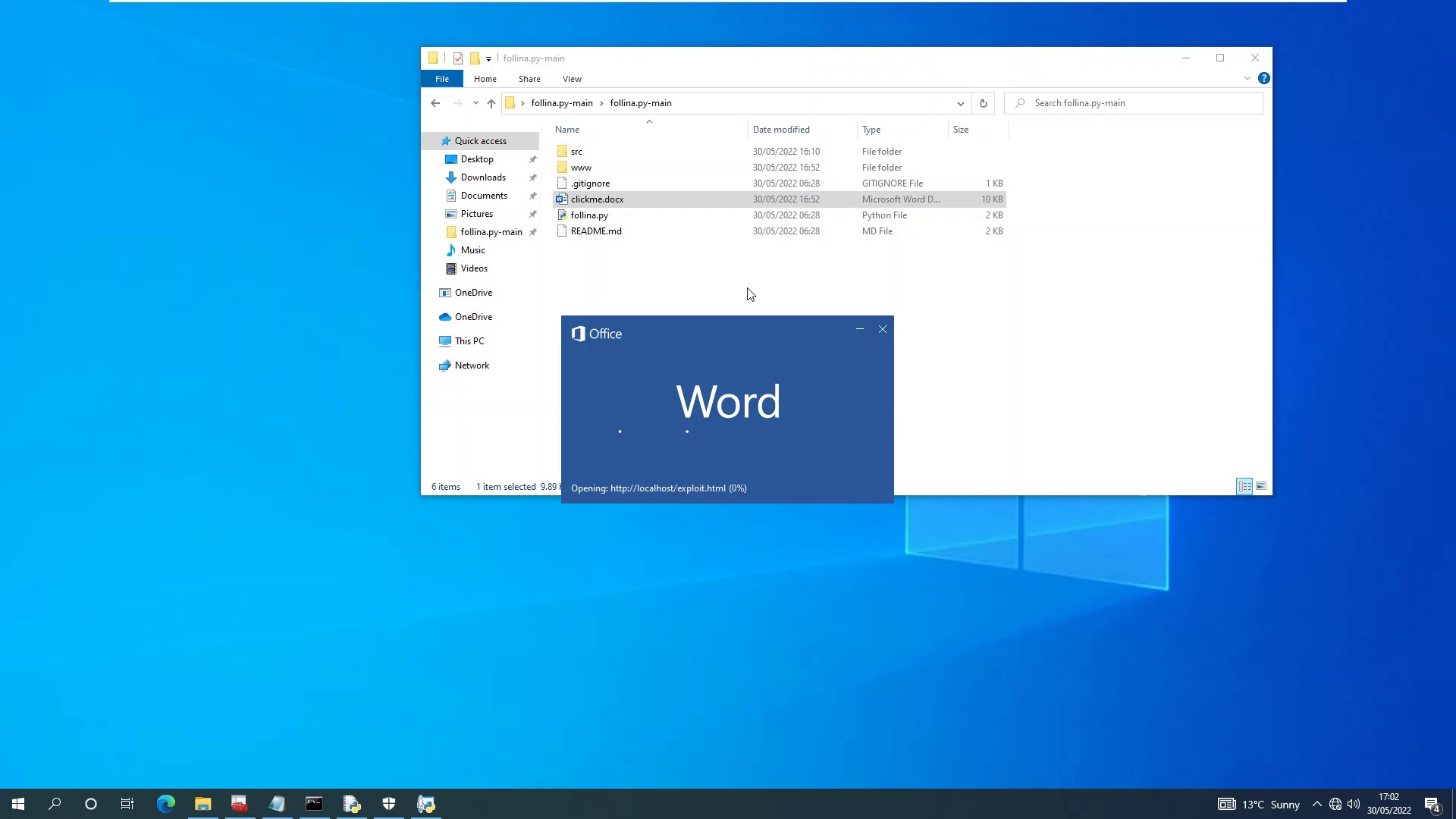This screenshot has height=819, width=1456.
Task: Open Microsoft Edge from the taskbar
Action: tap(165, 804)
